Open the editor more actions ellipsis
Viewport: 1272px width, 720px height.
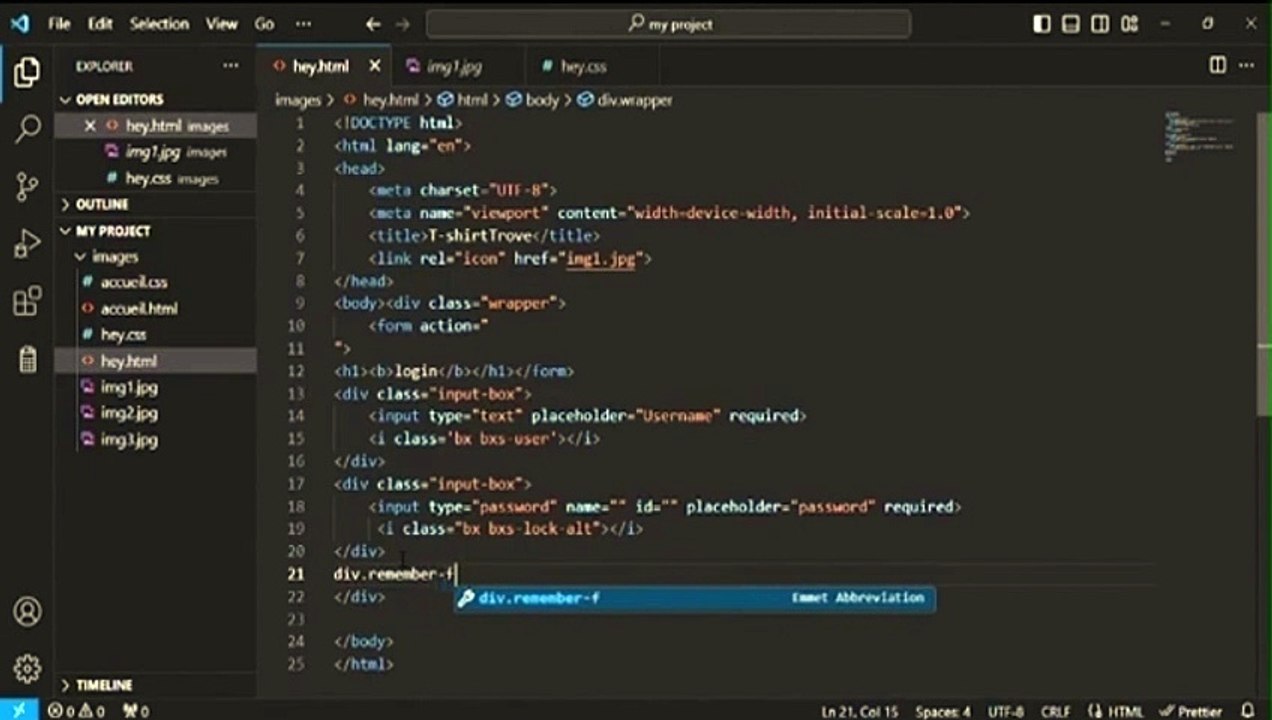pos(1246,66)
